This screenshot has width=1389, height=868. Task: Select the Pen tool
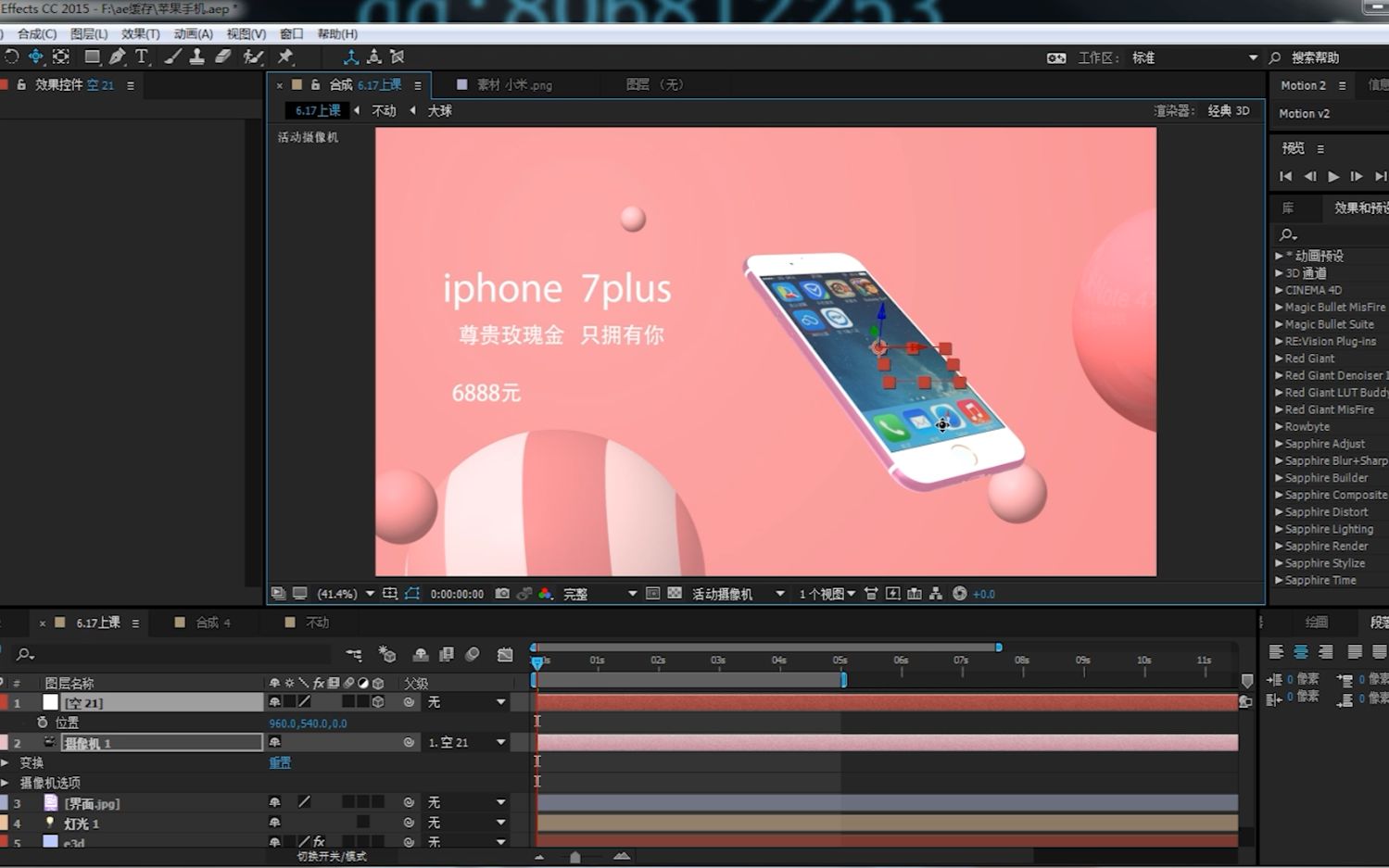point(117,57)
